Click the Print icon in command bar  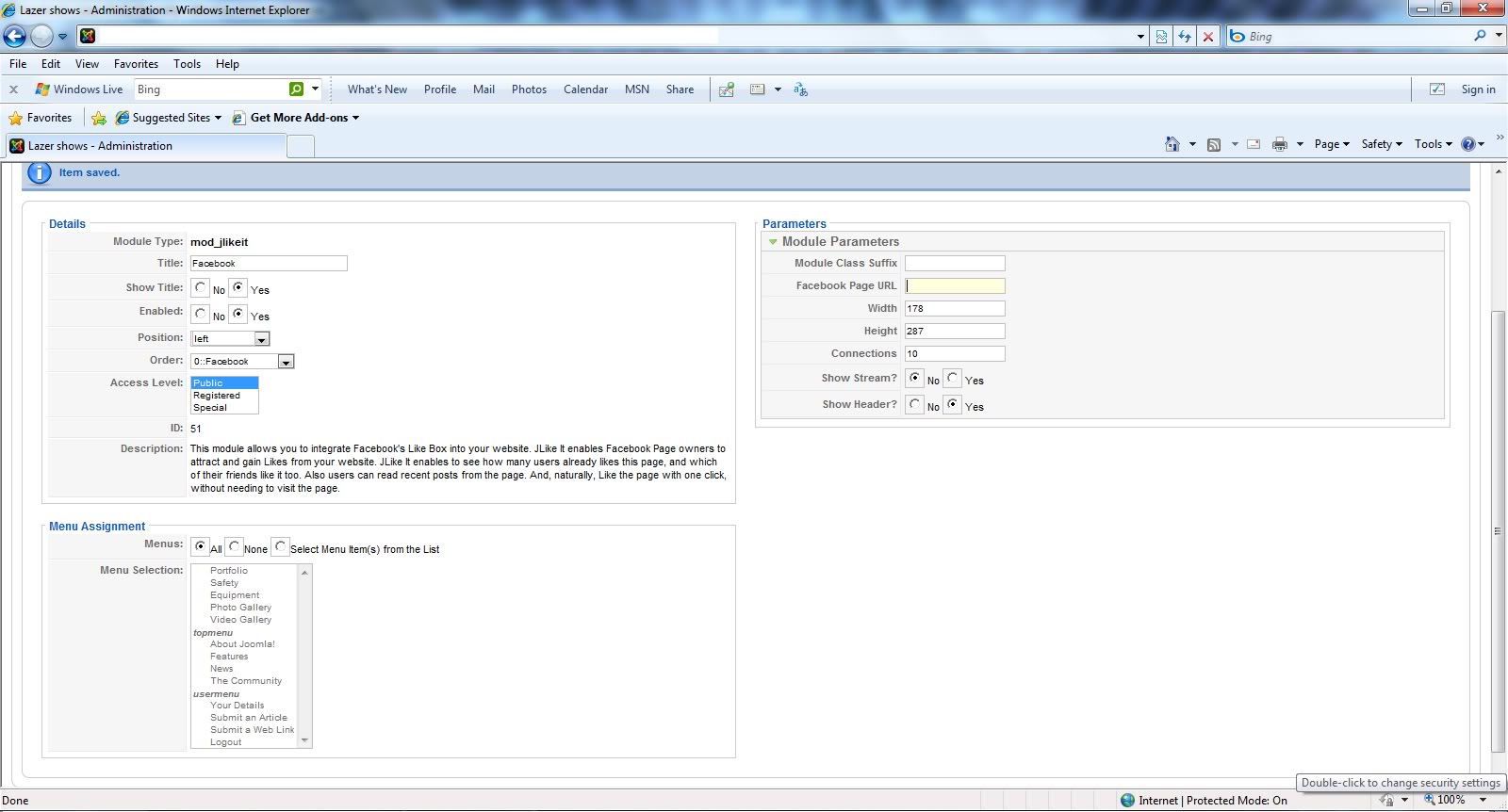click(x=1279, y=144)
